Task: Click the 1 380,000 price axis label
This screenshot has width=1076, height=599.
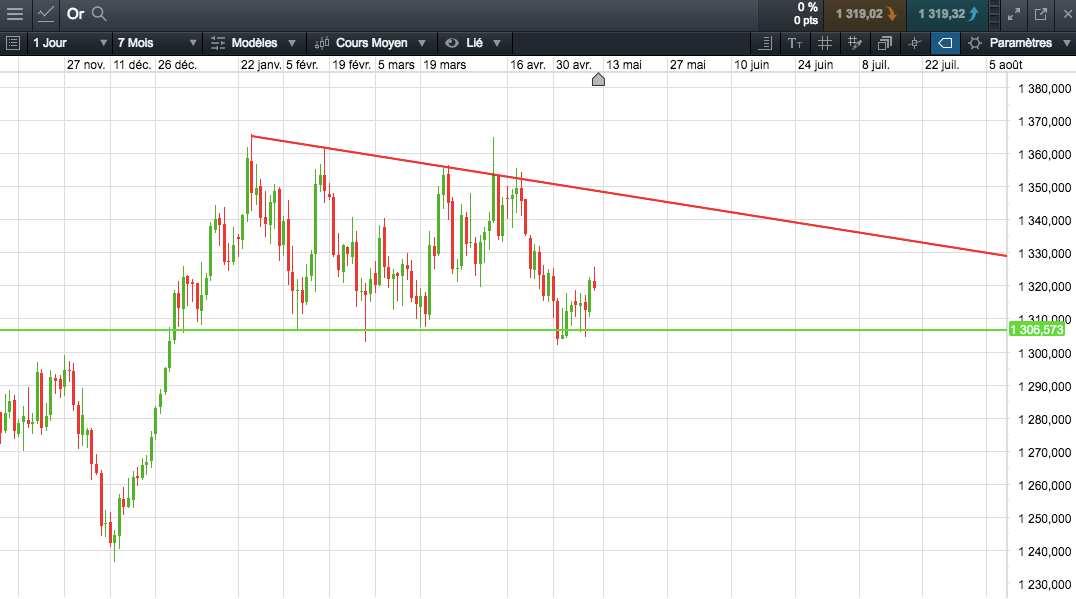Action: [x=1044, y=89]
